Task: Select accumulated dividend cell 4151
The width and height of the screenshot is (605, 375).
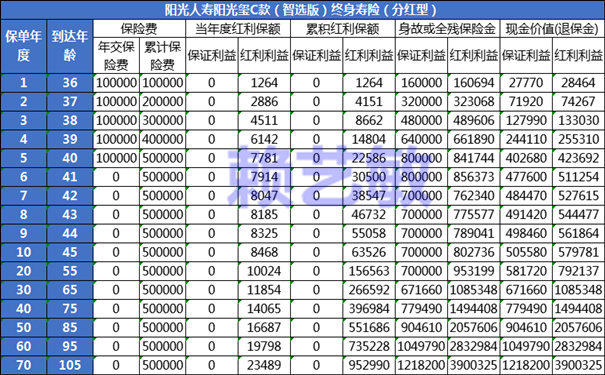Action: 369,101
